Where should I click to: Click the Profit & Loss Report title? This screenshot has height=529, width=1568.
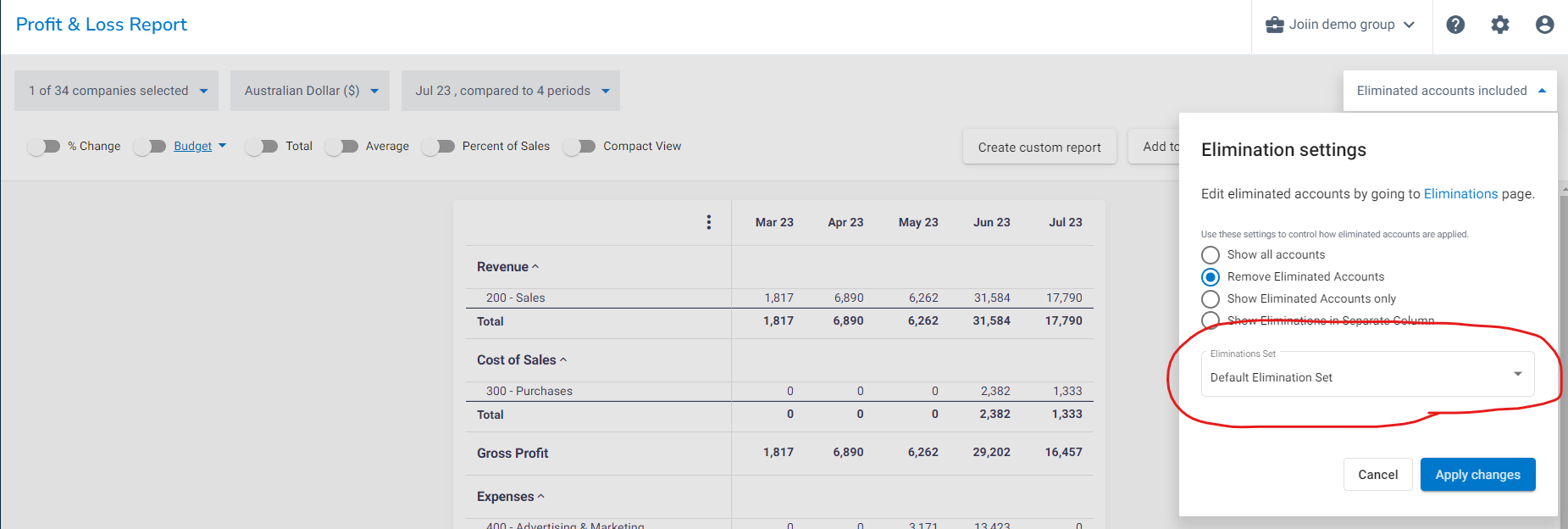102,25
